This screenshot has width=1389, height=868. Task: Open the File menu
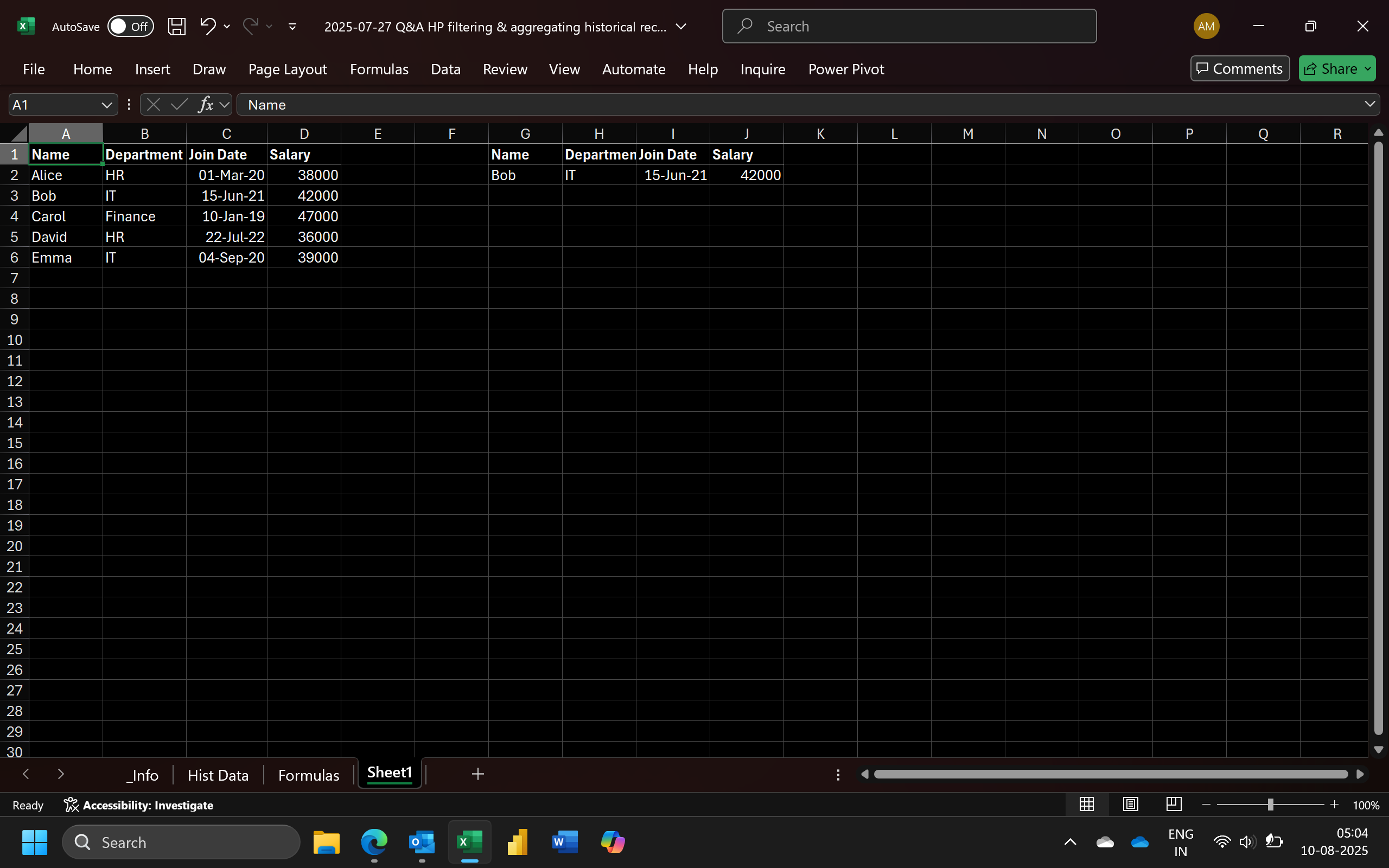tap(34, 69)
